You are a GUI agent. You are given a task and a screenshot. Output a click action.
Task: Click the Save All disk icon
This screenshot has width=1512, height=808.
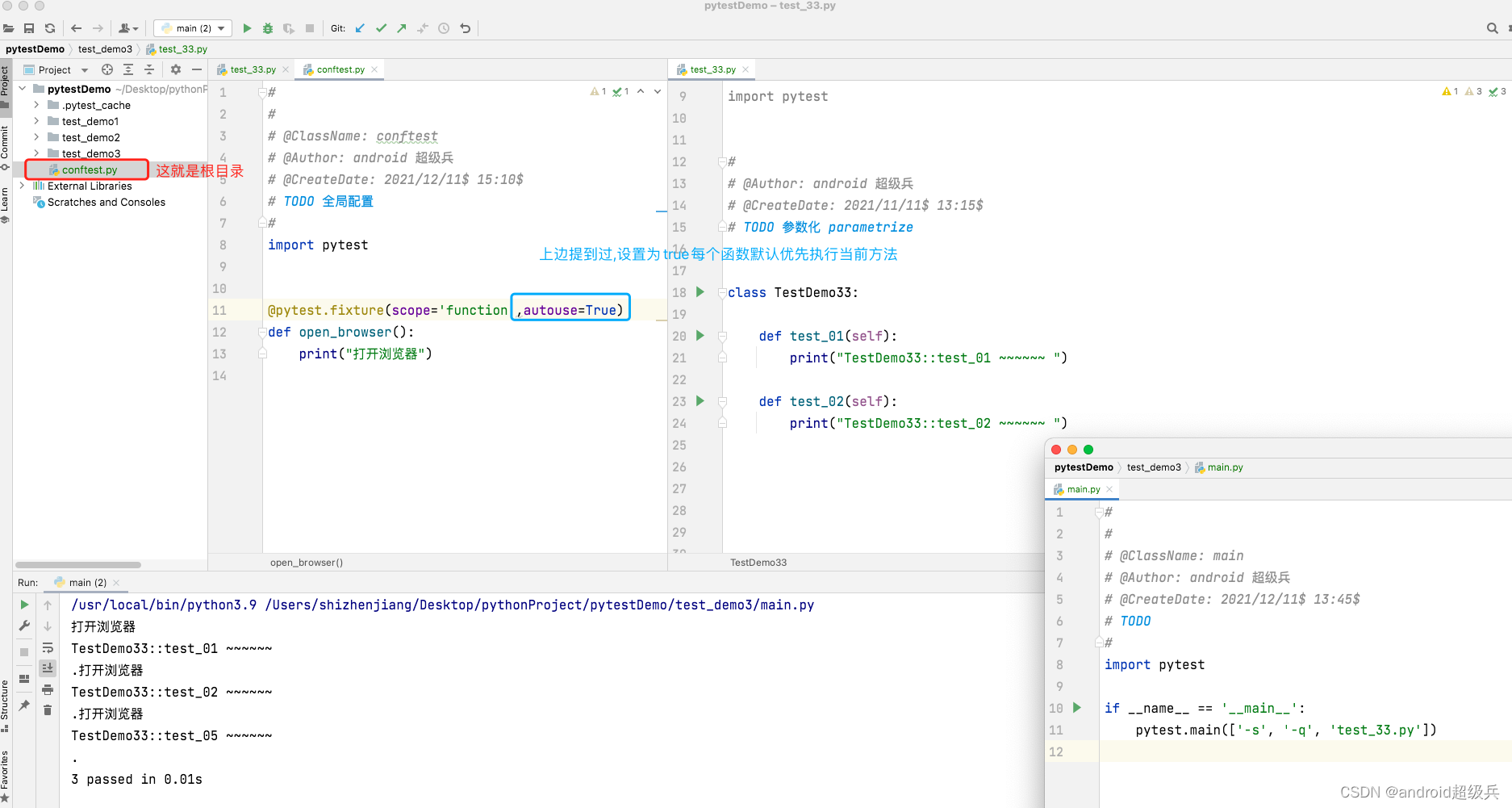(x=29, y=28)
